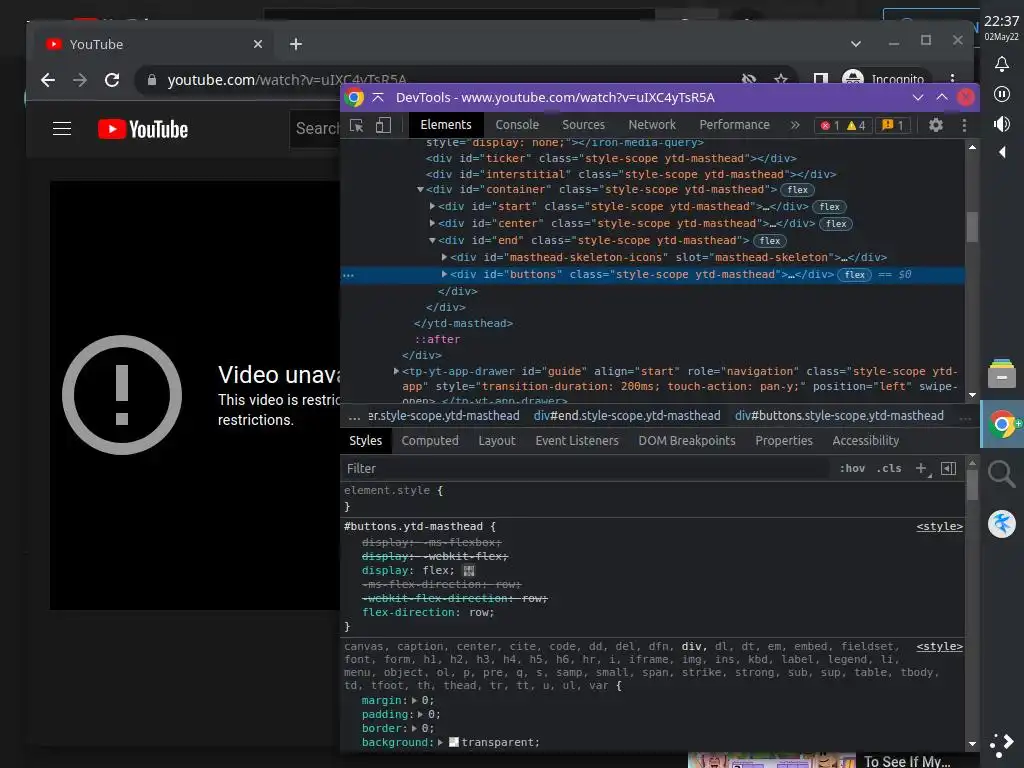Expand the selected div id="buttons" node
Viewport: 1024px width, 768px height.
tap(444, 274)
